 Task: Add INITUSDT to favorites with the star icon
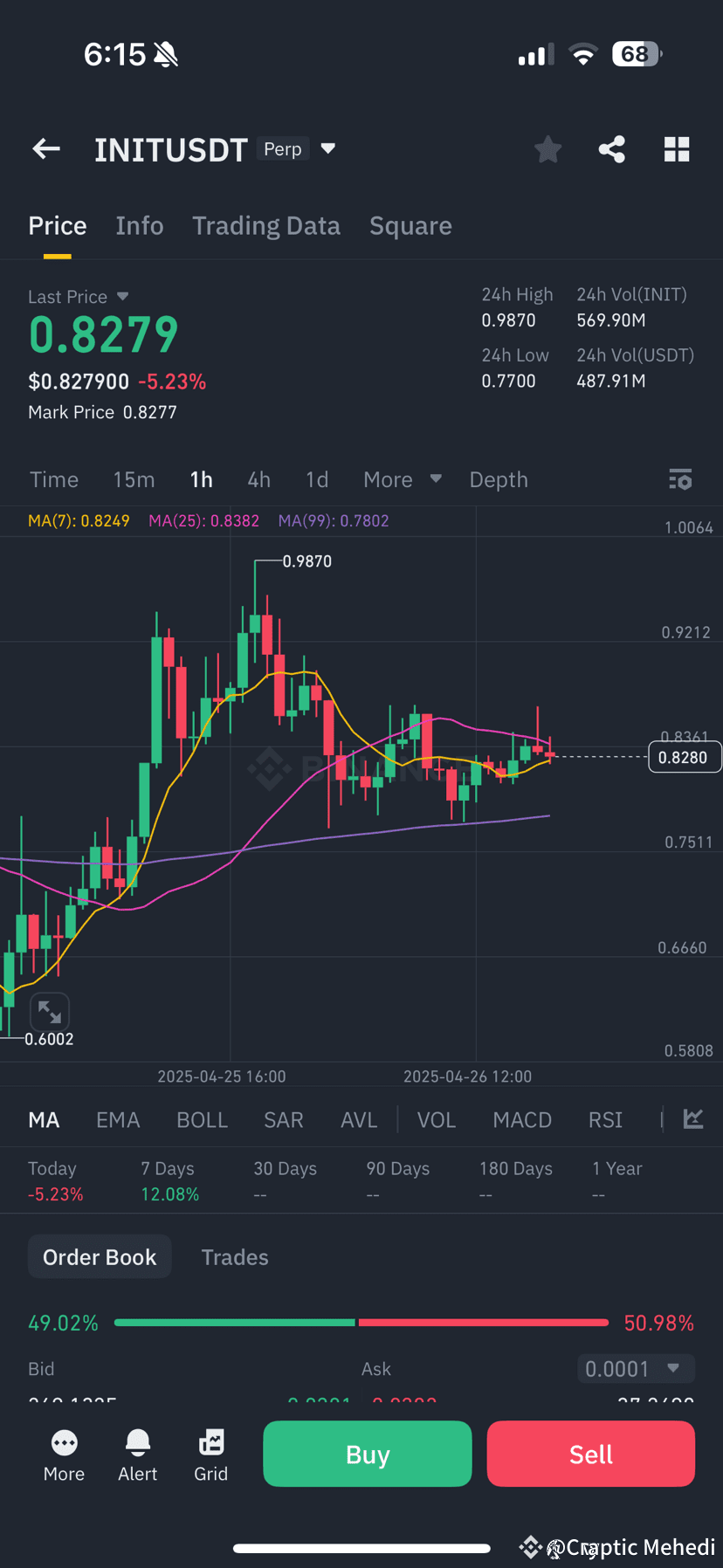click(x=548, y=149)
